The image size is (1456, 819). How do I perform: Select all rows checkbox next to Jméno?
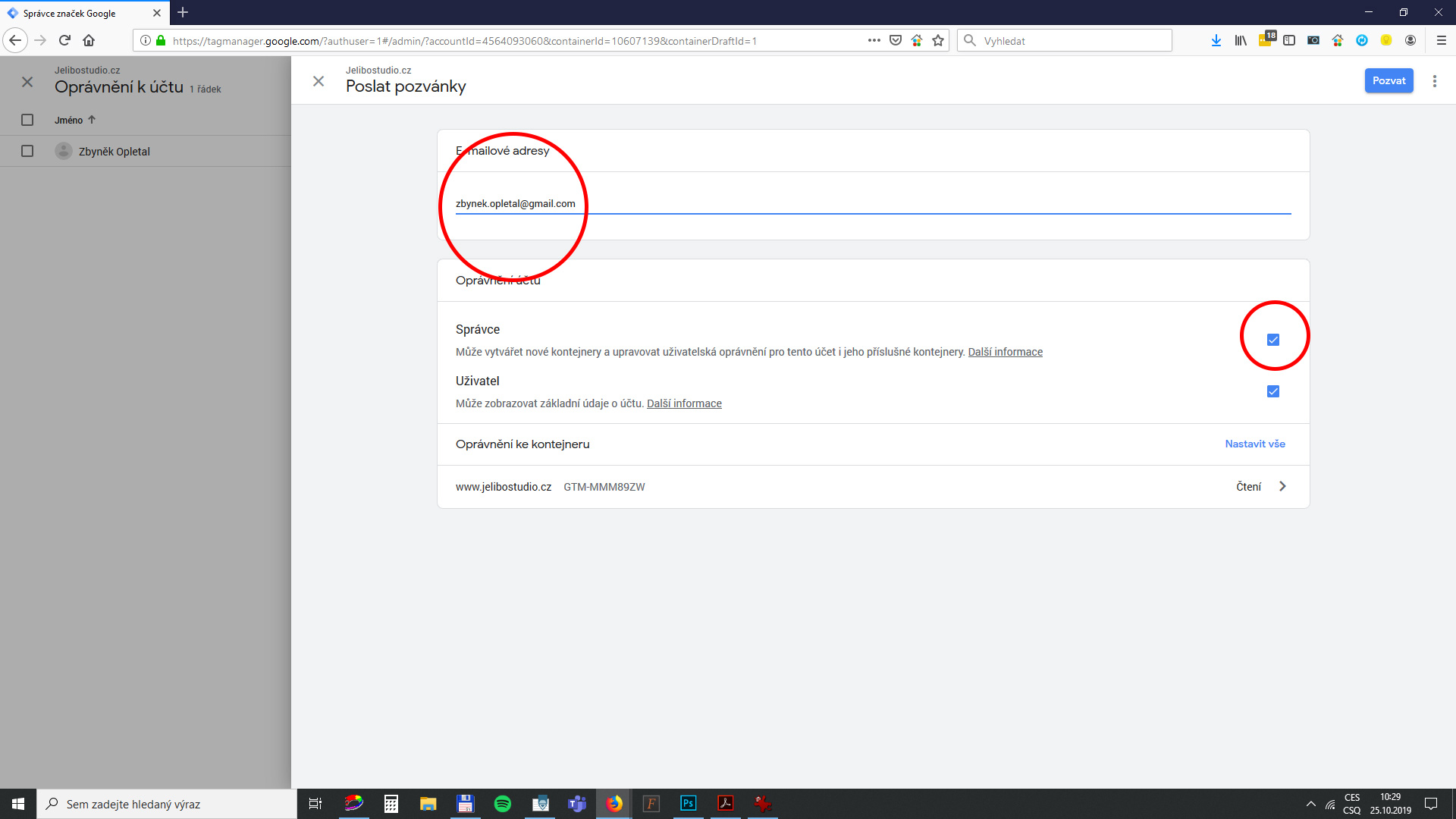(27, 120)
